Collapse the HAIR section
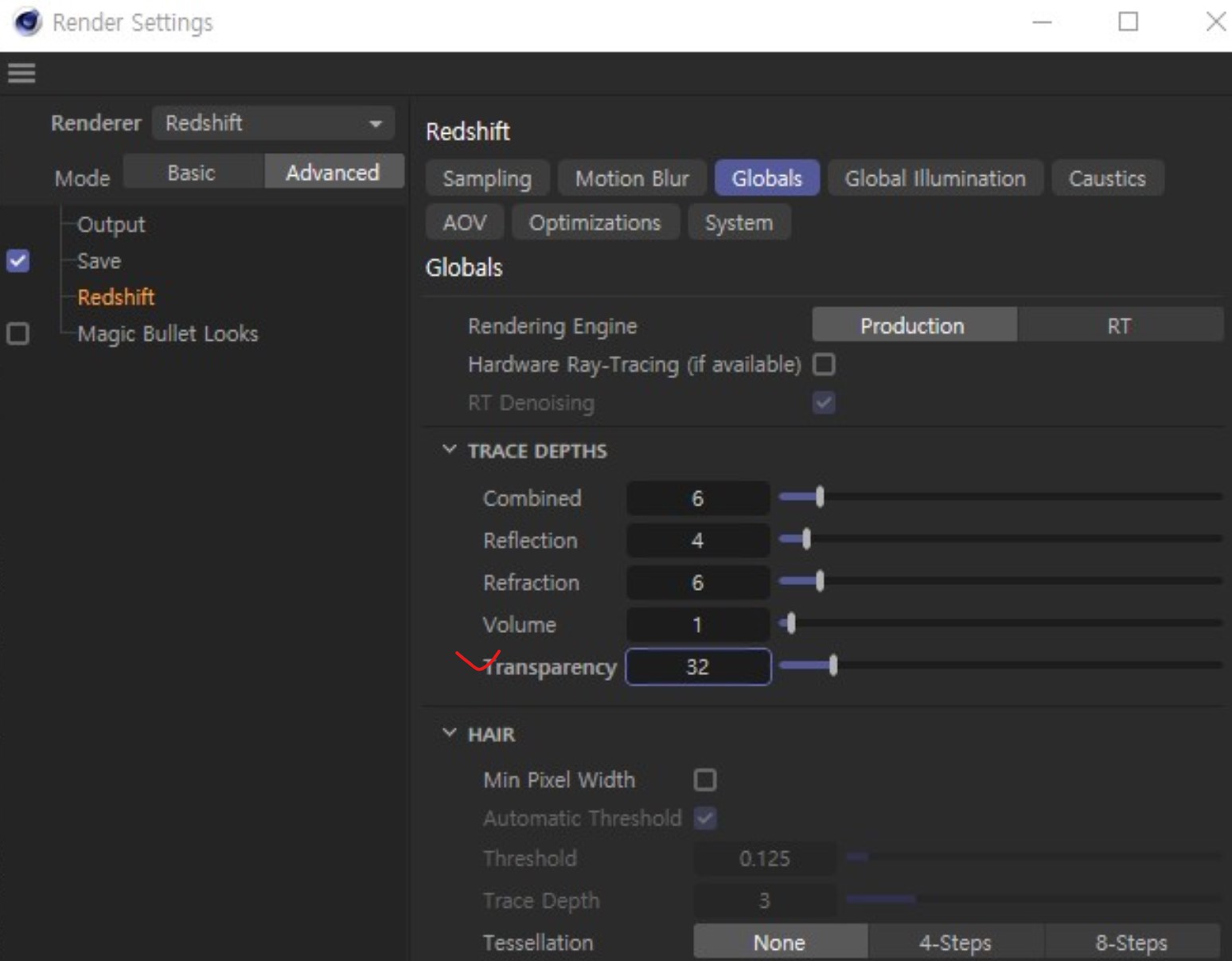 coord(449,733)
